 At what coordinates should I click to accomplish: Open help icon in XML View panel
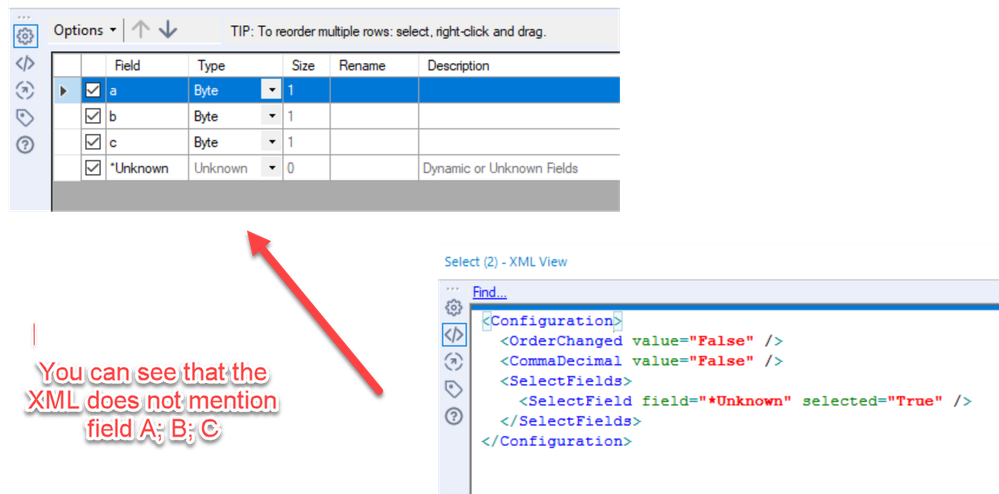click(453, 416)
